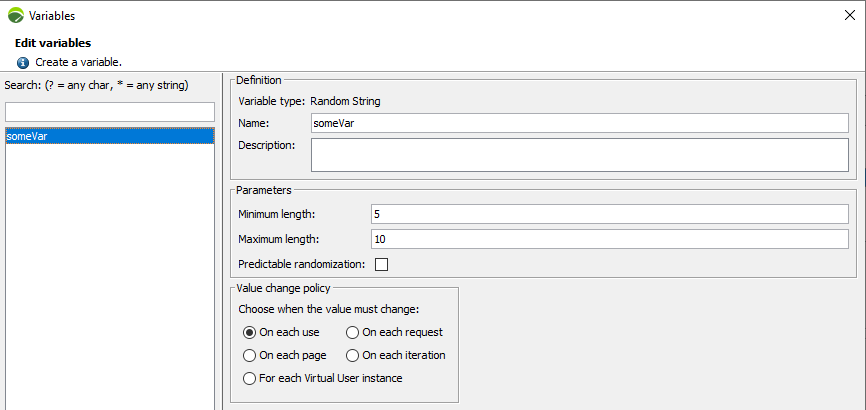Choose For each Virtual User instance
The width and height of the screenshot is (866, 410).
point(250,378)
